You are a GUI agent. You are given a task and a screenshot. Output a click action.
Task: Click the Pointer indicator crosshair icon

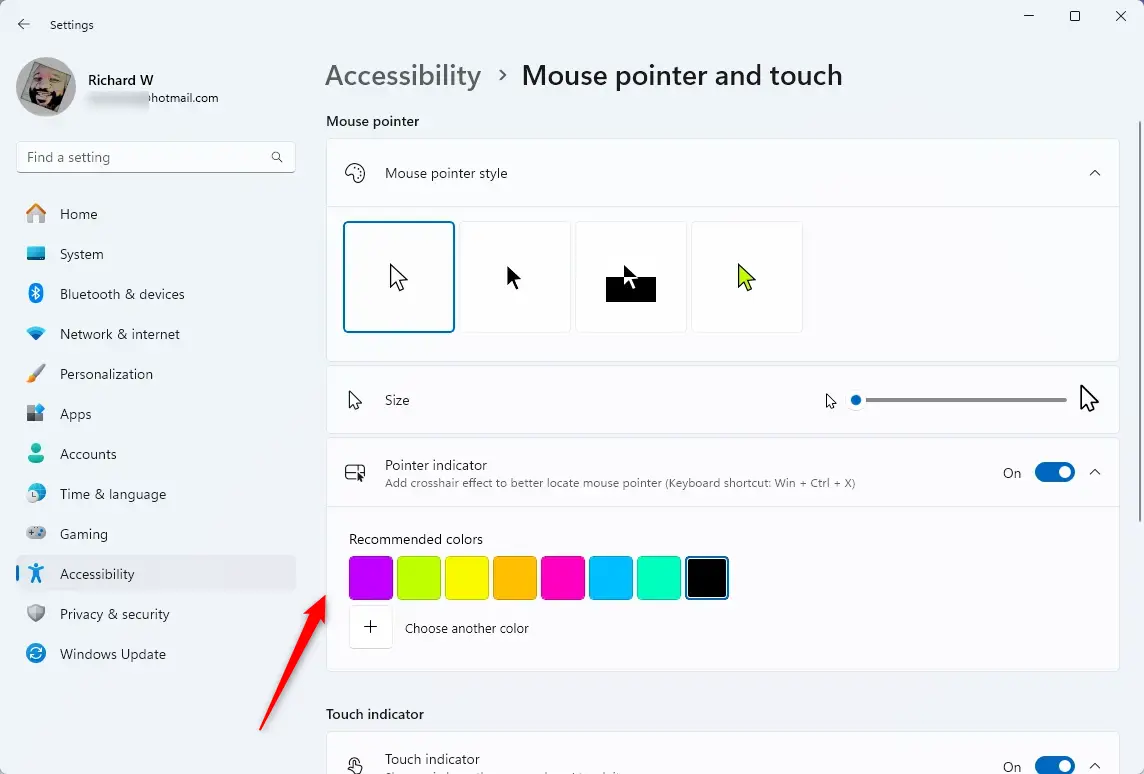[355, 473]
